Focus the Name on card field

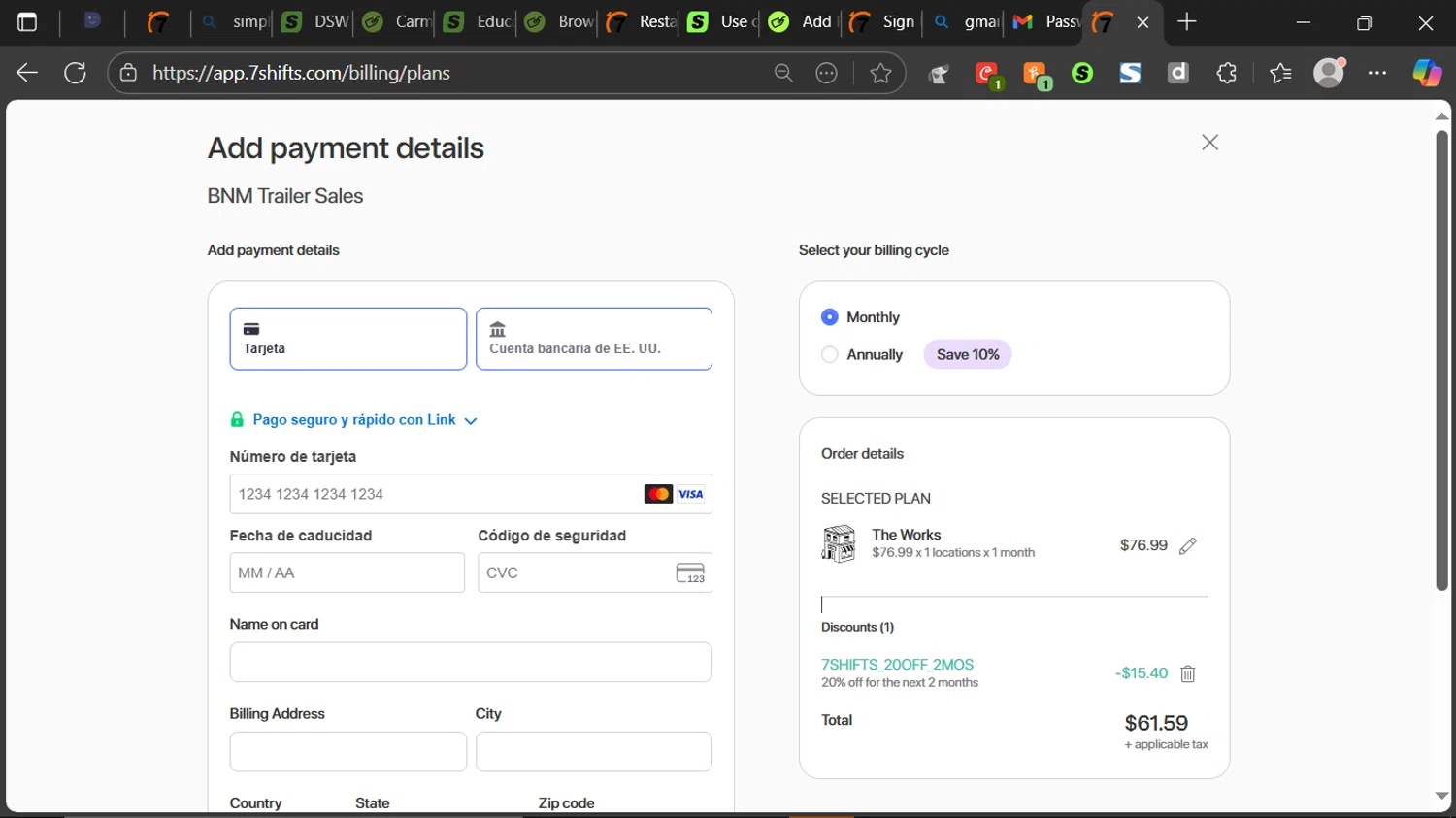[471, 662]
